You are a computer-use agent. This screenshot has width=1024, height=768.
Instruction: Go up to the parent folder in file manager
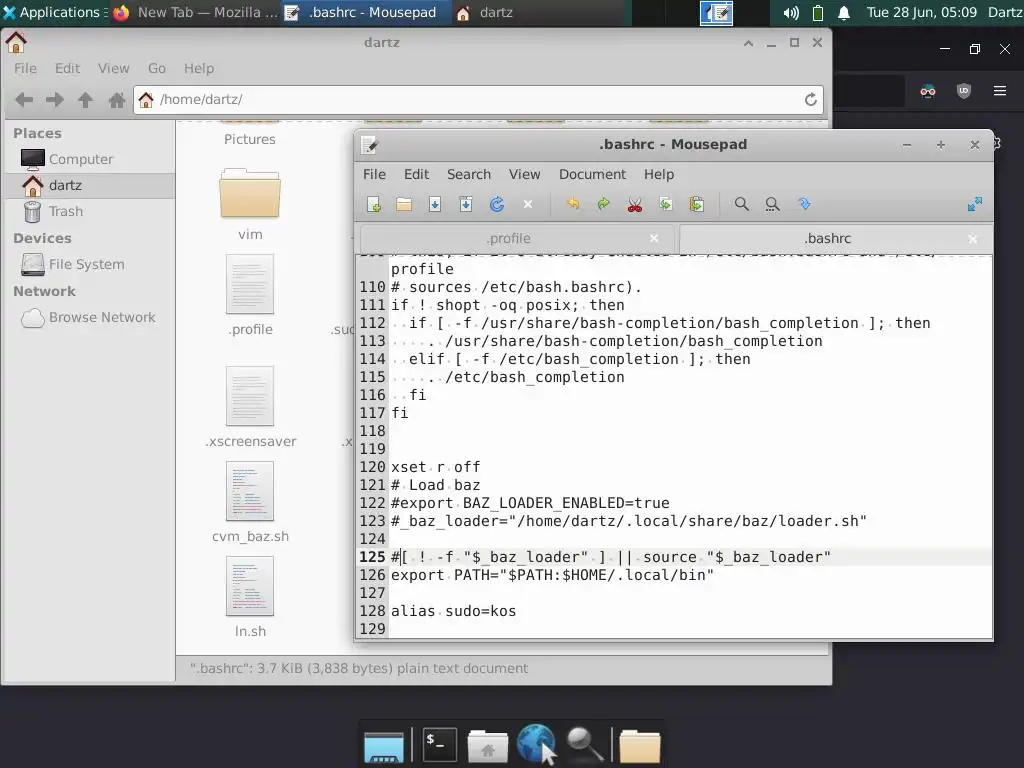86,100
